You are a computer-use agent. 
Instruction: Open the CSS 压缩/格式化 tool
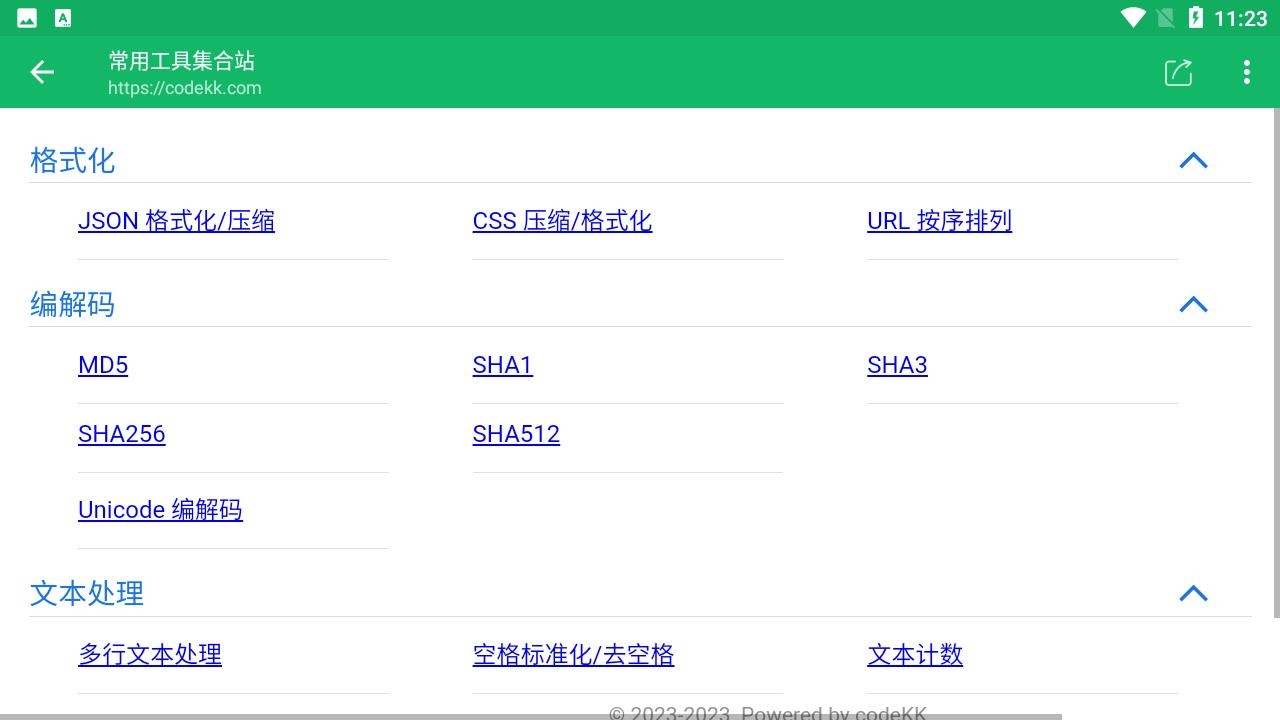[x=562, y=221]
